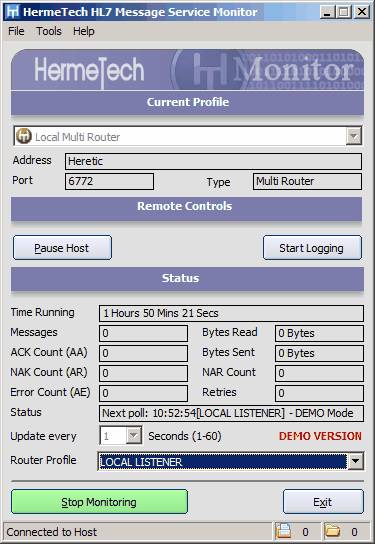Image resolution: width=375 pixels, height=544 pixels.
Task: Open the File menu
Action: 16,31
